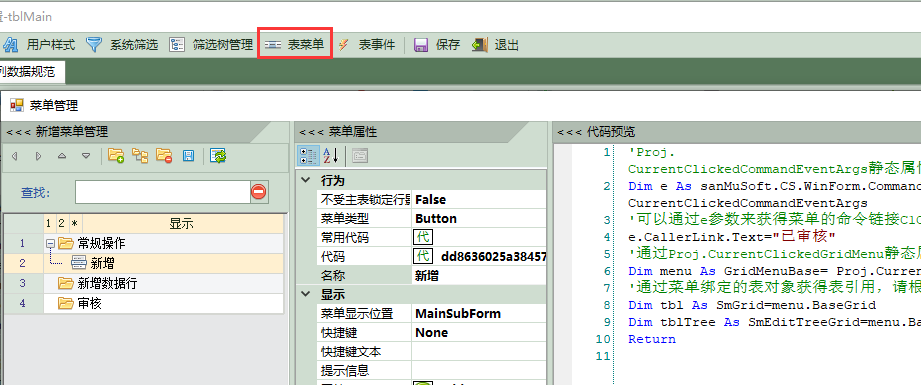The width and height of the screenshot is (921, 385).
Task: Click the move-up arrow in menu toolbar
Action: coord(62,156)
